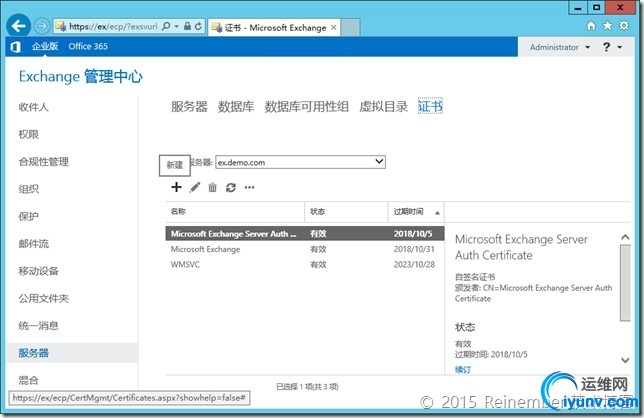Open the 数据库 tab
Screen dimensions: 644x418
(236, 107)
